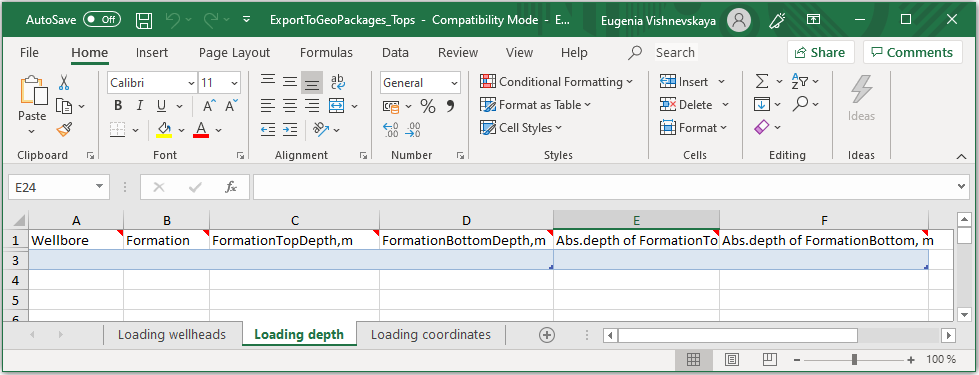Save the workbook with floppy icon
The image size is (979, 375).
pyautogui.click(x=144, y=20)
